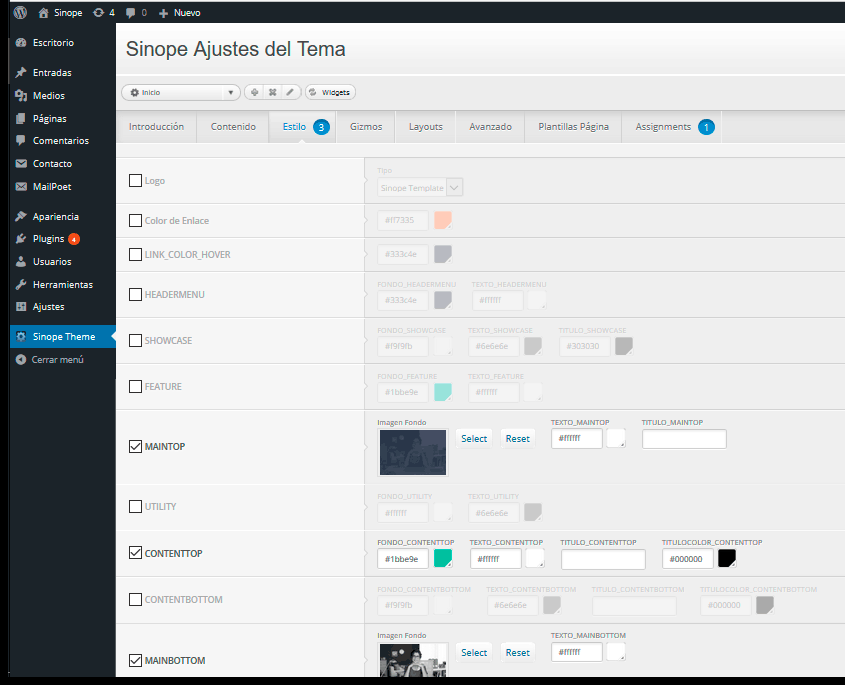
Task: Visit the Sinope site home icon
Action: (x=44, y=13)
